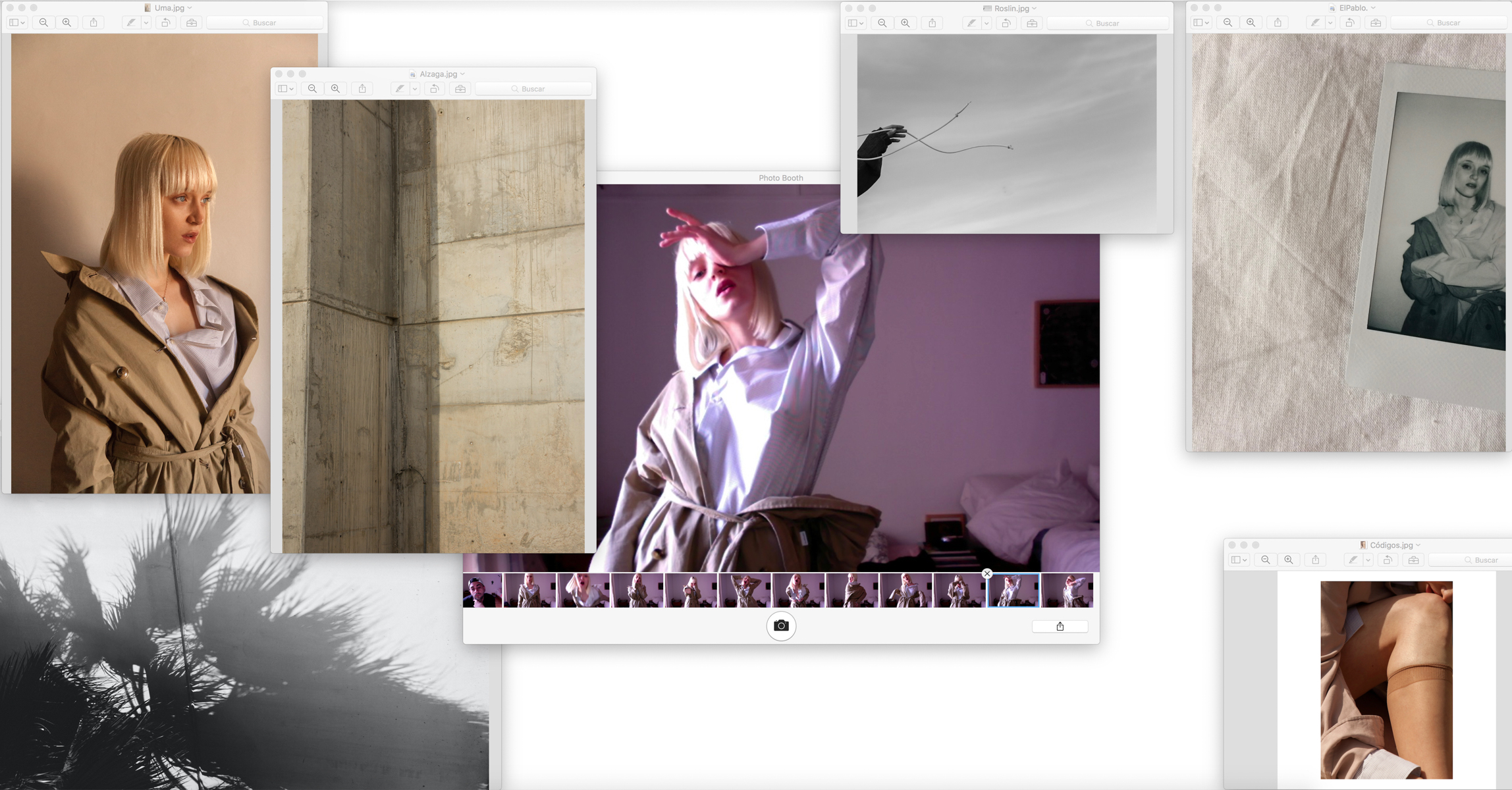1512x790 pixels.
Task: Rotate the Uma.jpg image left
Action: [x=166, y=22]
